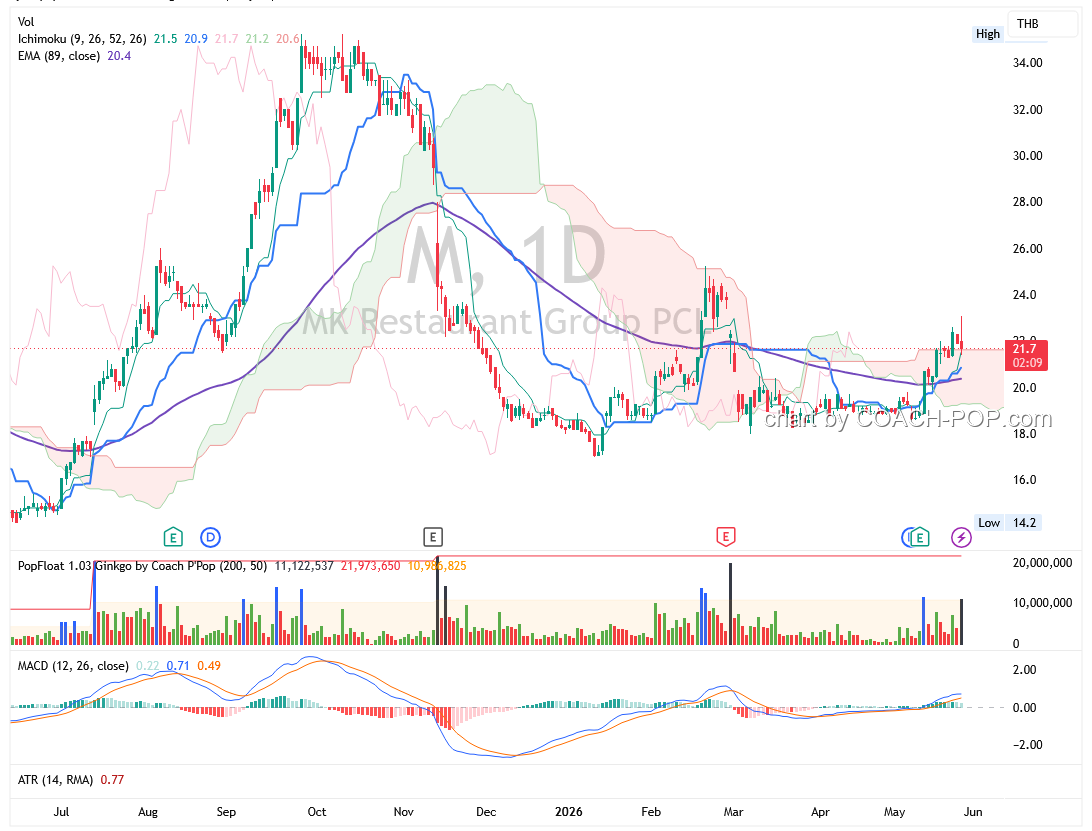
Task: Click the 2026 label on time axis
Action: [x=569, y=812]
